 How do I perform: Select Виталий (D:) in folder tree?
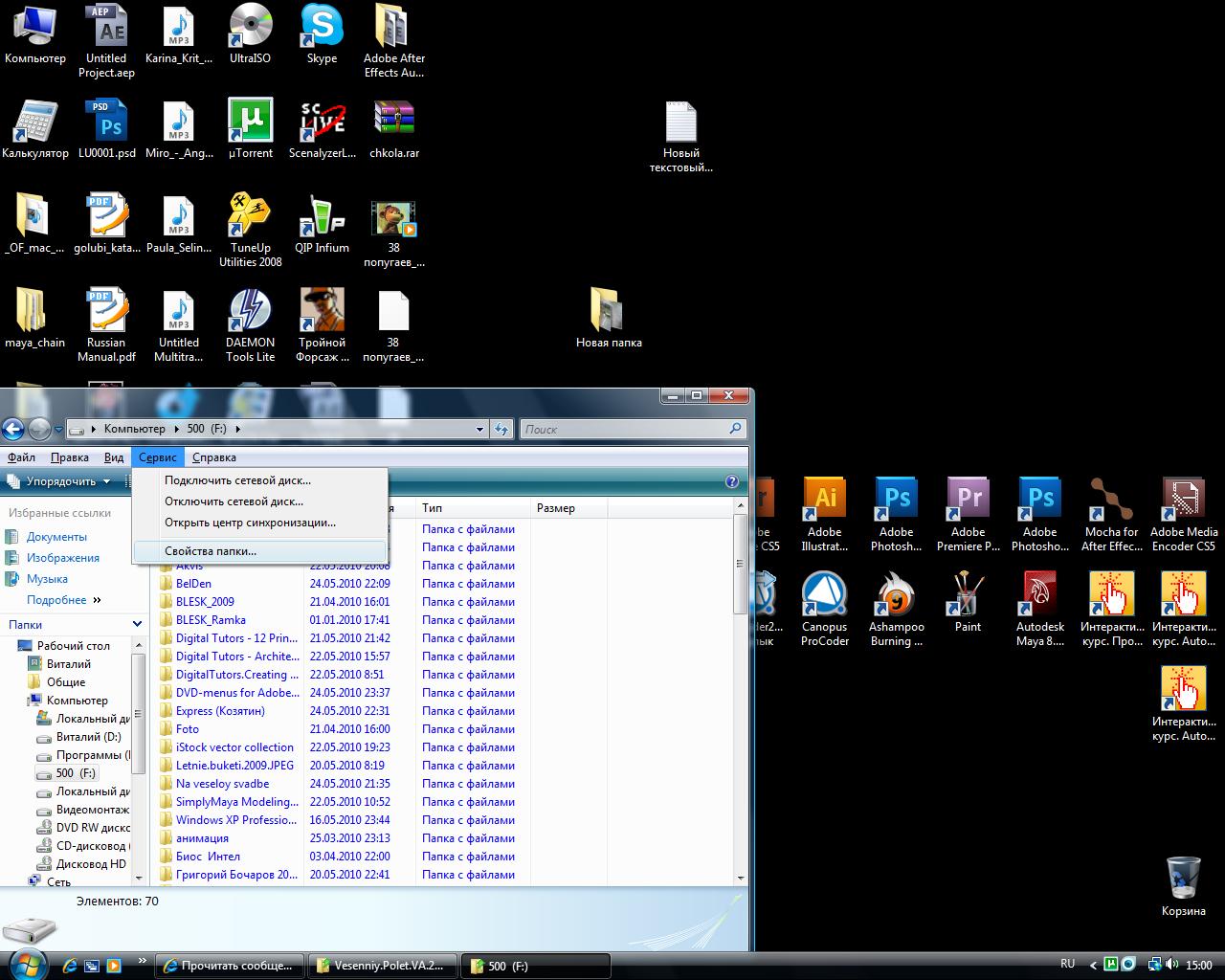pyautogui.click(x=88, y=737)
